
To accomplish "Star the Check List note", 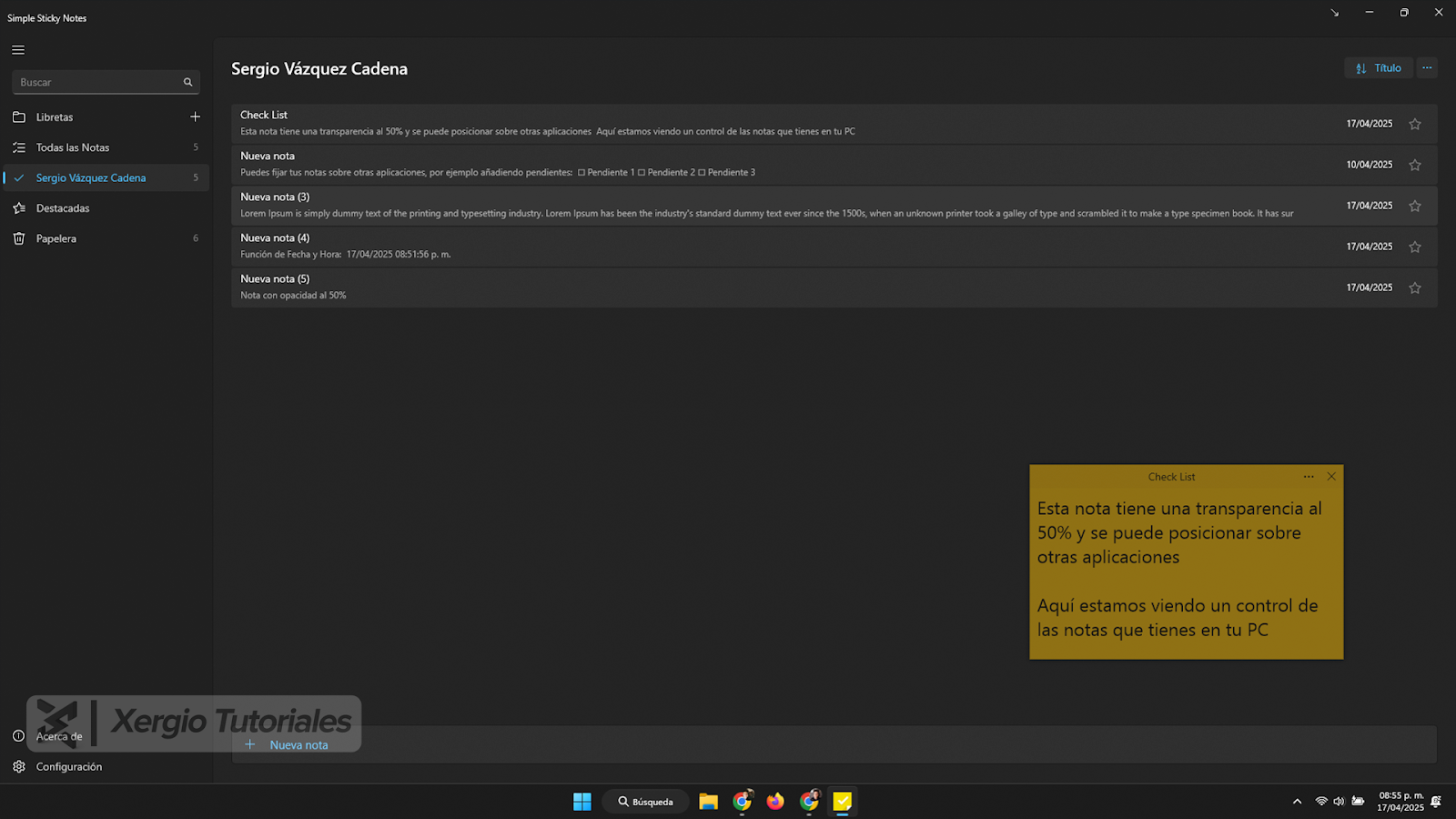I will 1414,124.
